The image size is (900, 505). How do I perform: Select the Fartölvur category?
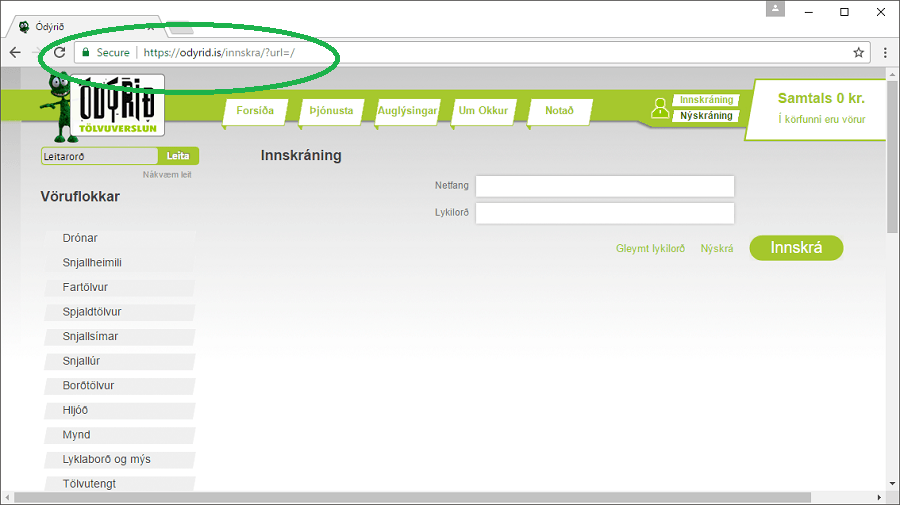click(x=119, y=288)
